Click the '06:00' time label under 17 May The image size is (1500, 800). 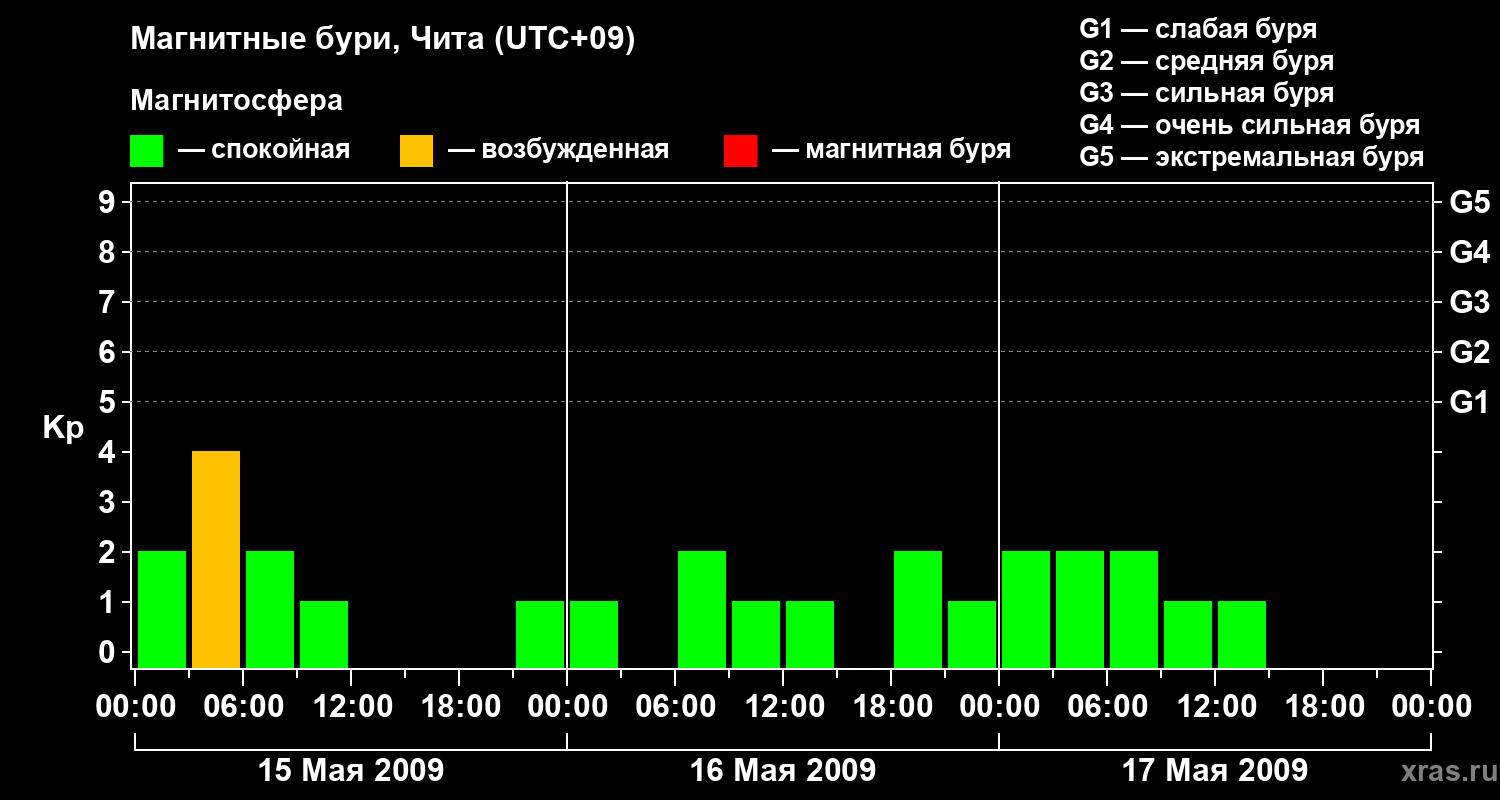pyautogui.click(x=1107, y=706)
